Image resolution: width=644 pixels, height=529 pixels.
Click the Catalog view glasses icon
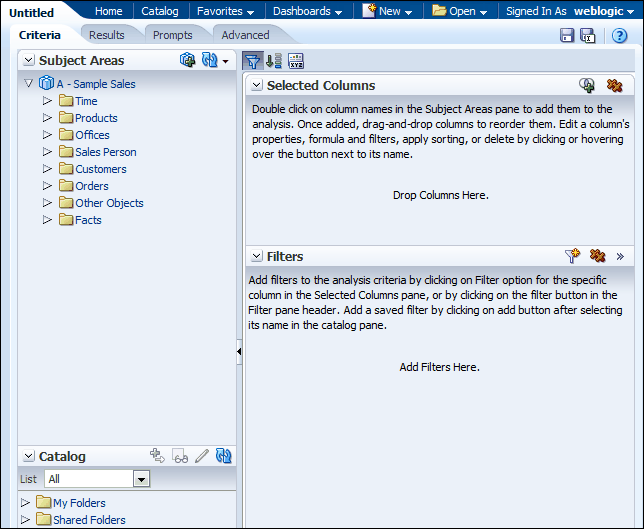click(180, 456)
